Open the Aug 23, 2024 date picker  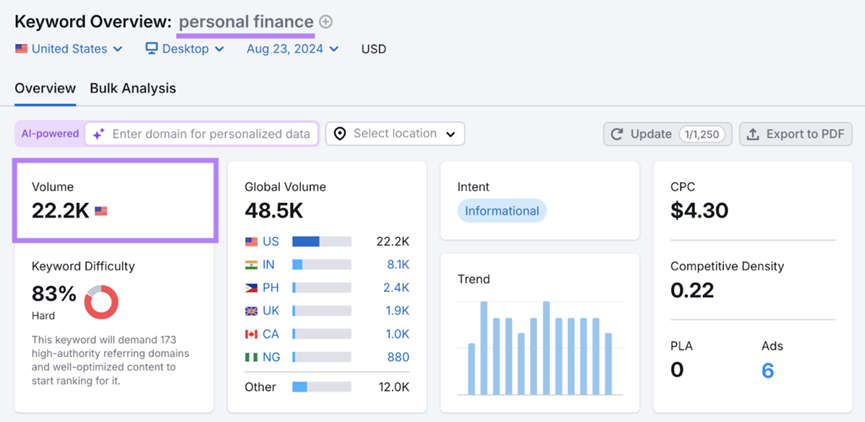[x=292, y=48]
